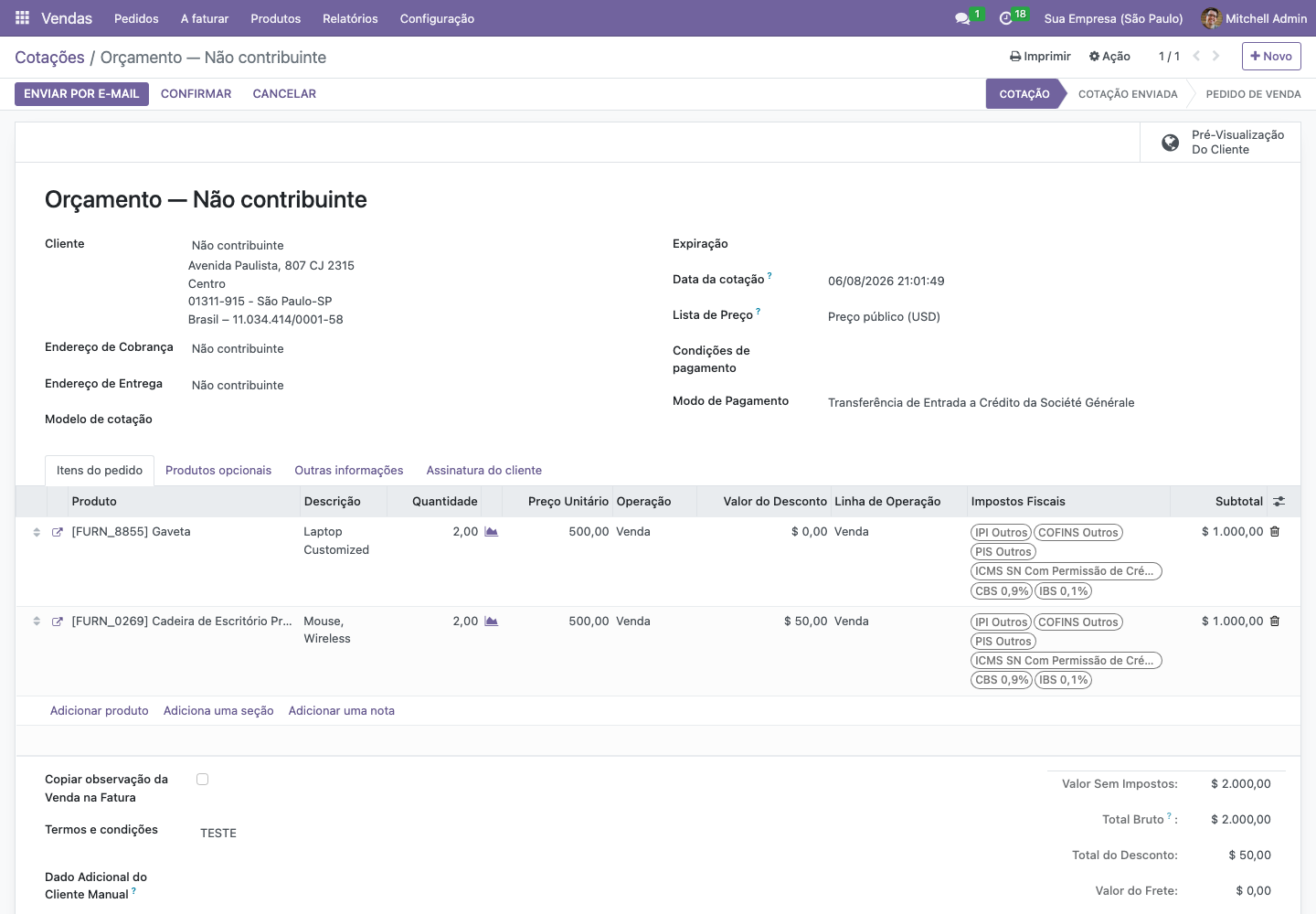Open the activities clock icon
The width and height of the screenshot is (1316, 914).
click(1006, 18)
